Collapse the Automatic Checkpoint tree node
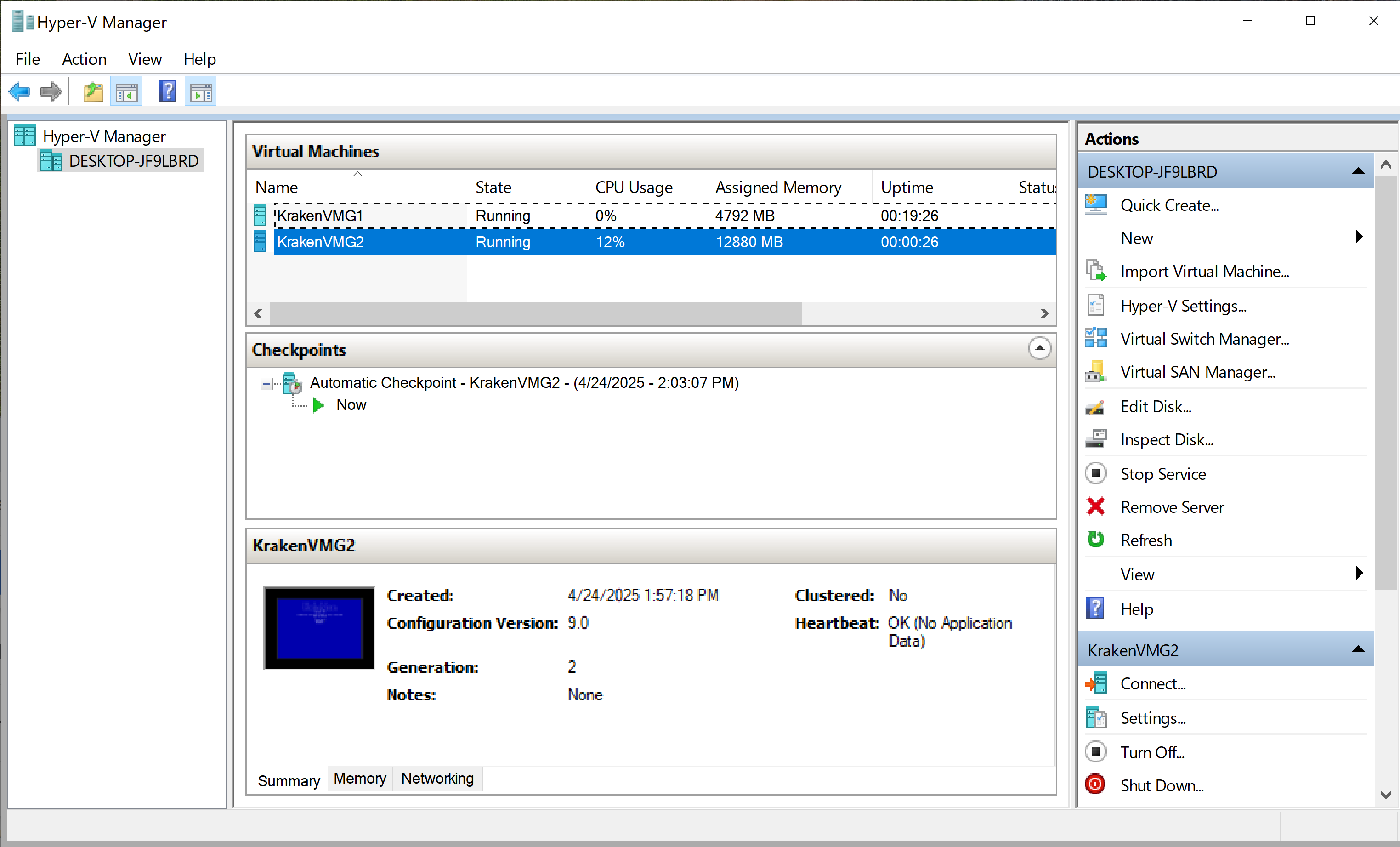Image resolution: width=1400 pixels, height=847 pixels. point(266,384)
